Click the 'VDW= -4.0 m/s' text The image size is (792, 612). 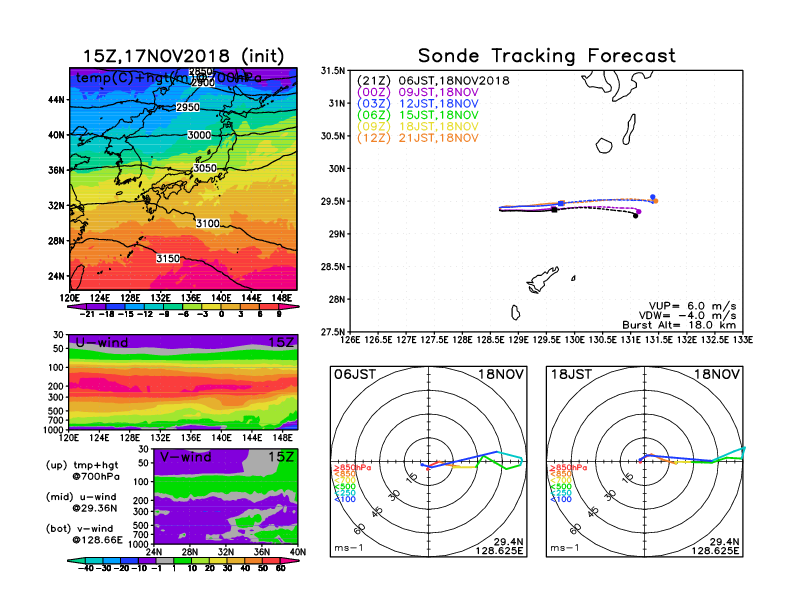[687, 316]
